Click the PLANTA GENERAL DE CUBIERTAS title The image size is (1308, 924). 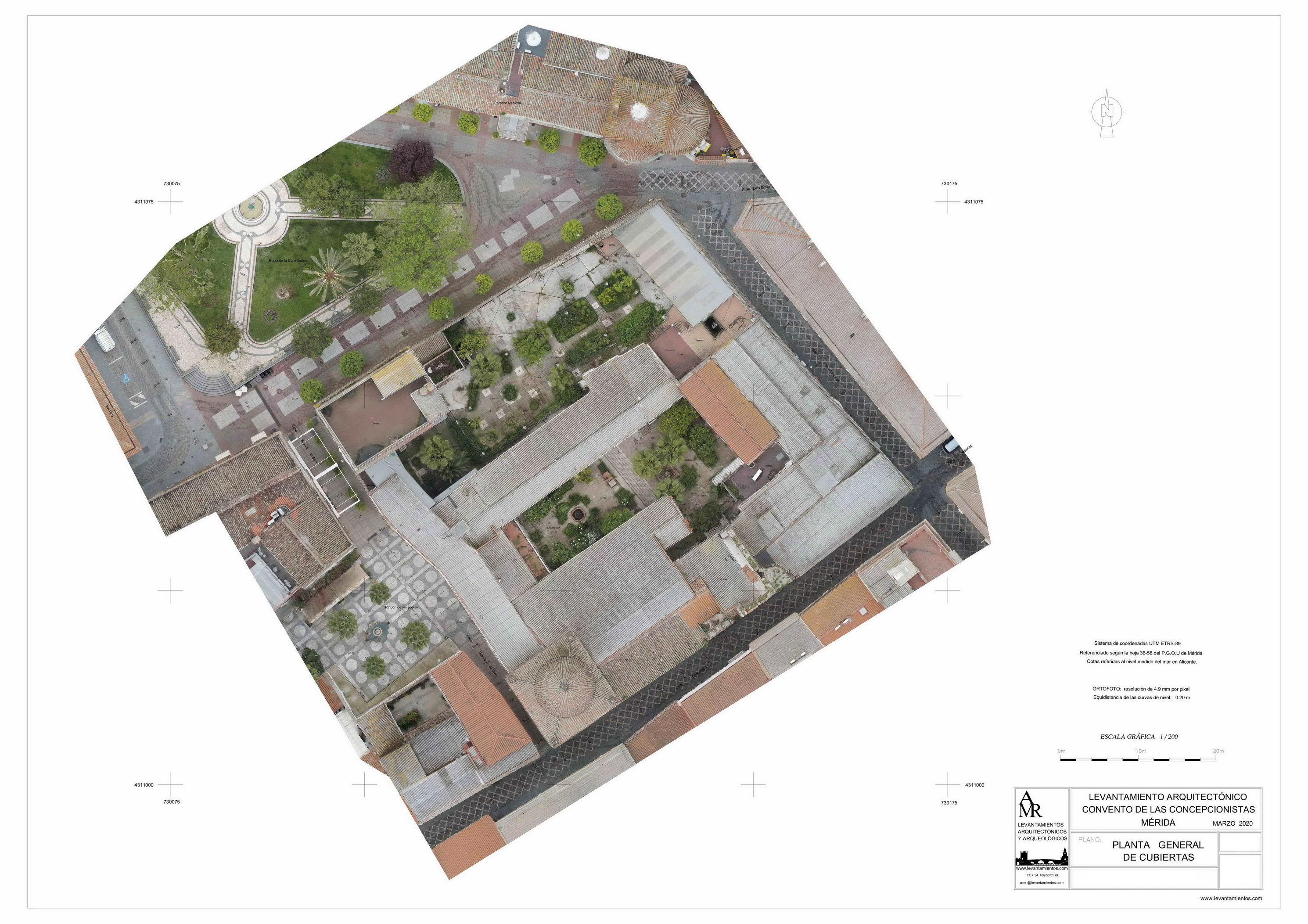[1157, 851]
